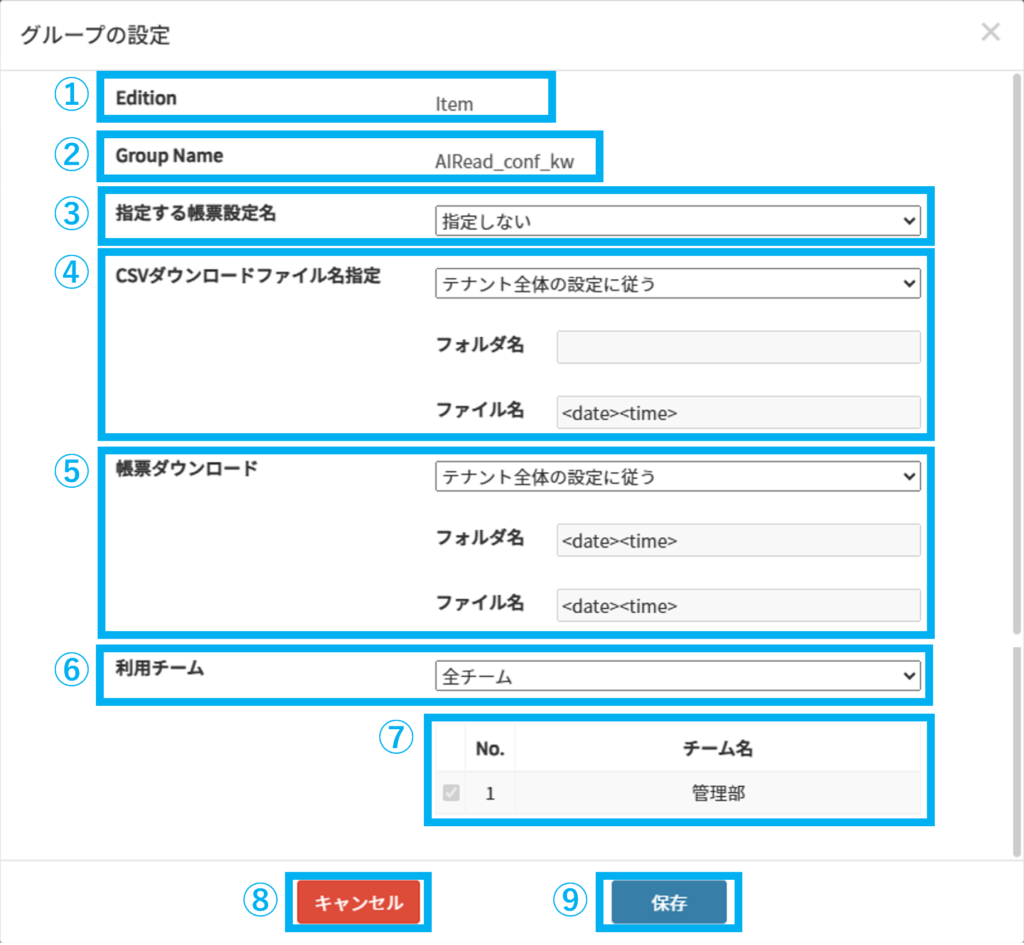Click the Edition value Item
Image resolution: width=1024 pixels, height=945 pixels.
click(x=454, y=104)
